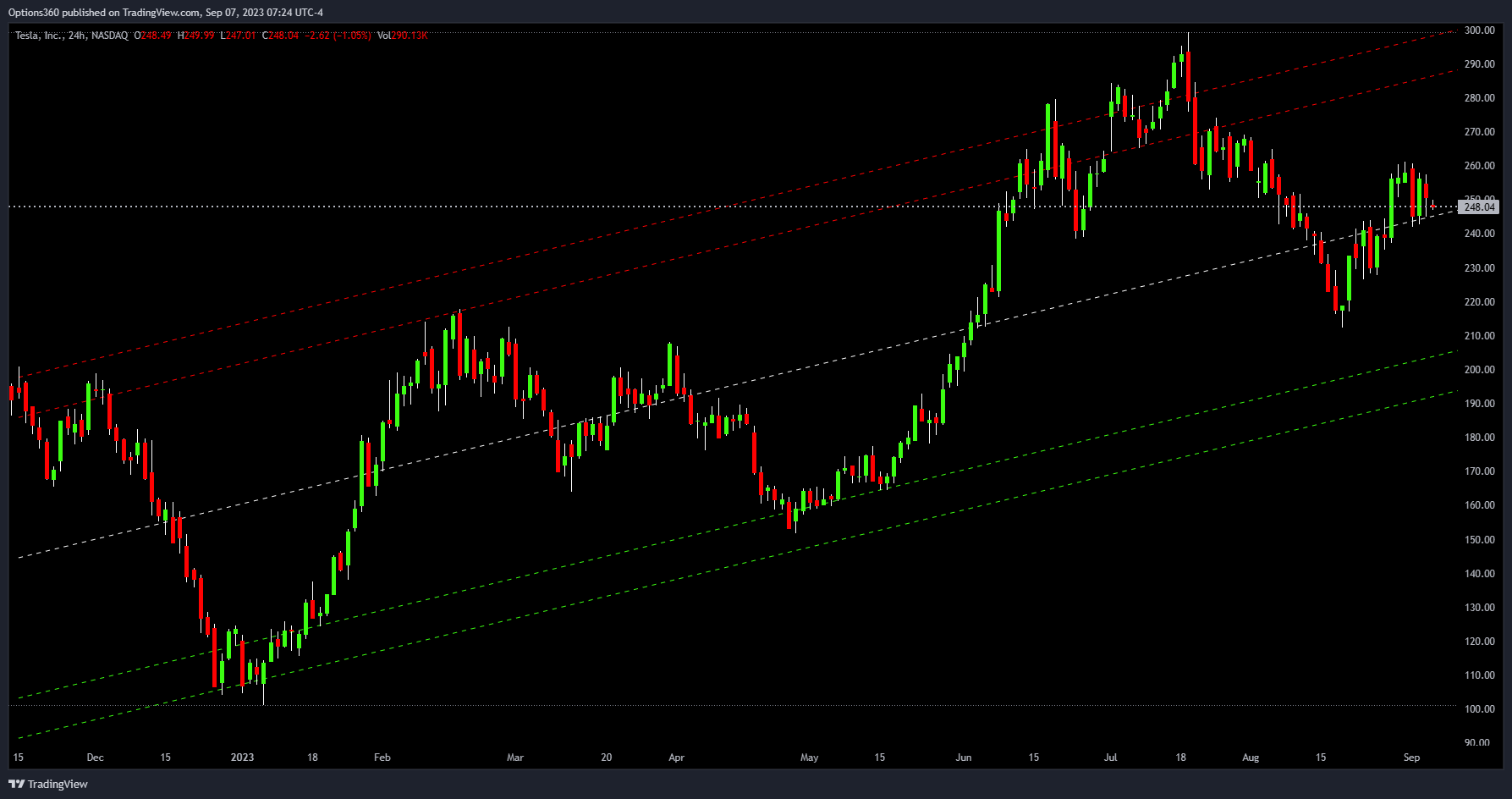This screenshot has height=799, width=1512.
Task: Click the 160.00 price axis label
Action: click(x=1480, y=505)
